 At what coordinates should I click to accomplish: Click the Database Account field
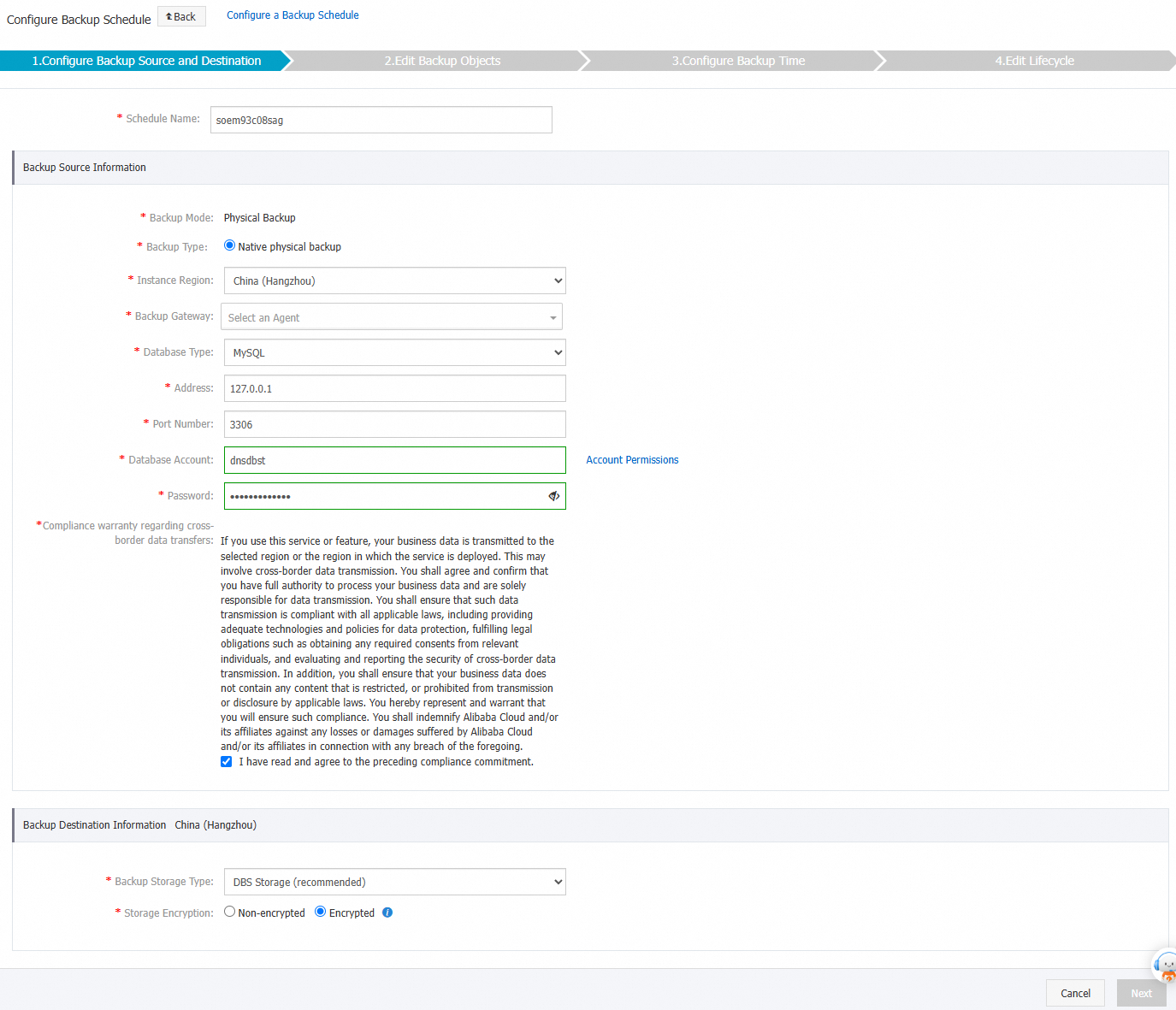pyautogui.click(x=394, y=460)
